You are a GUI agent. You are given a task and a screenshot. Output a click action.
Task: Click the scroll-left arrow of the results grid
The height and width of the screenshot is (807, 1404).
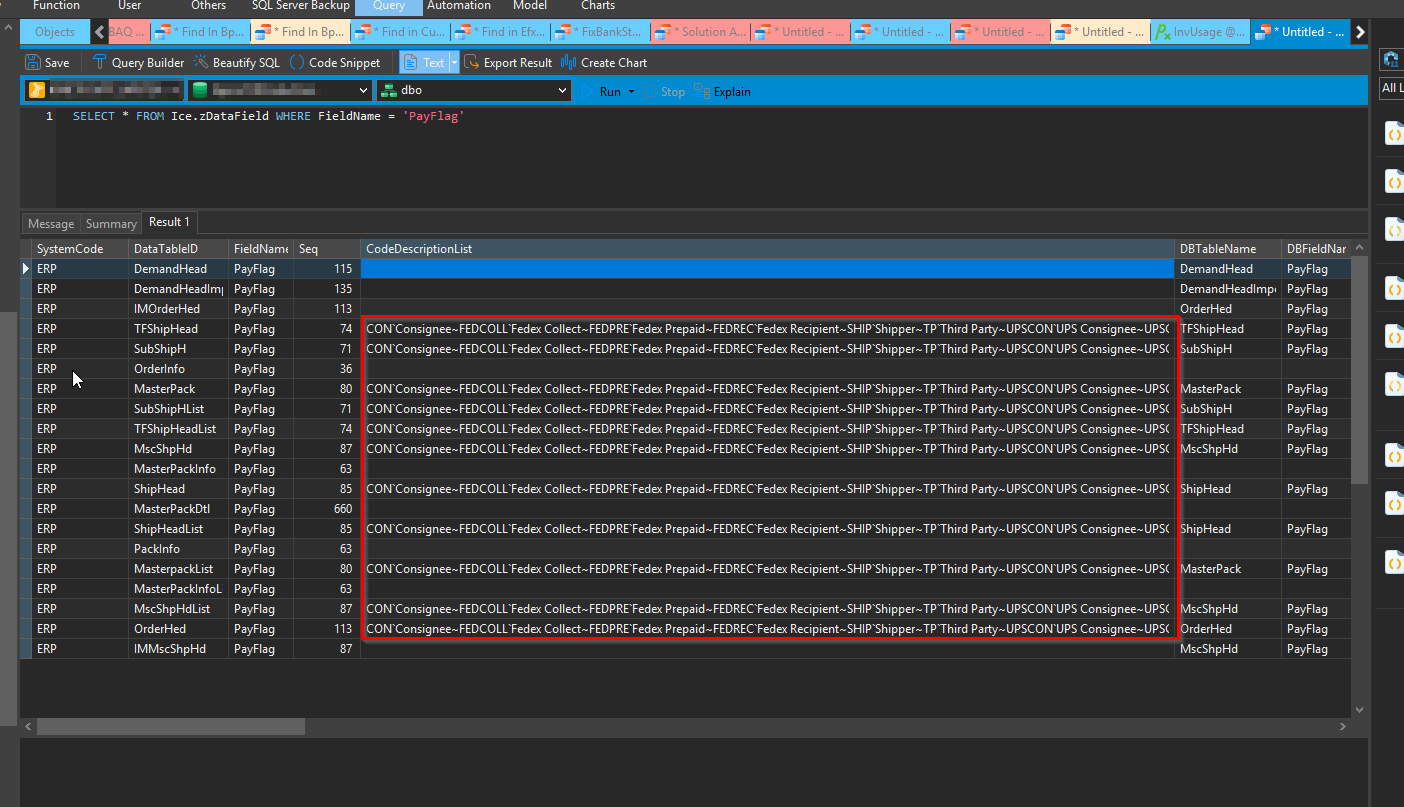click(27, 727)
